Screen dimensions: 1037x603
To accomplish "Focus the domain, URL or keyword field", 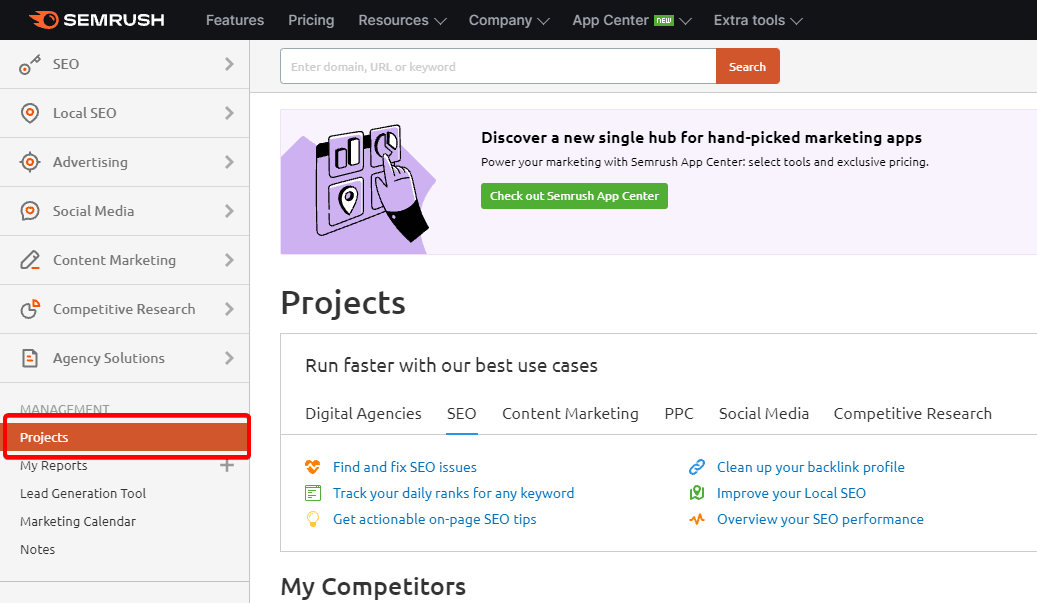I will [x=498, y=66].
